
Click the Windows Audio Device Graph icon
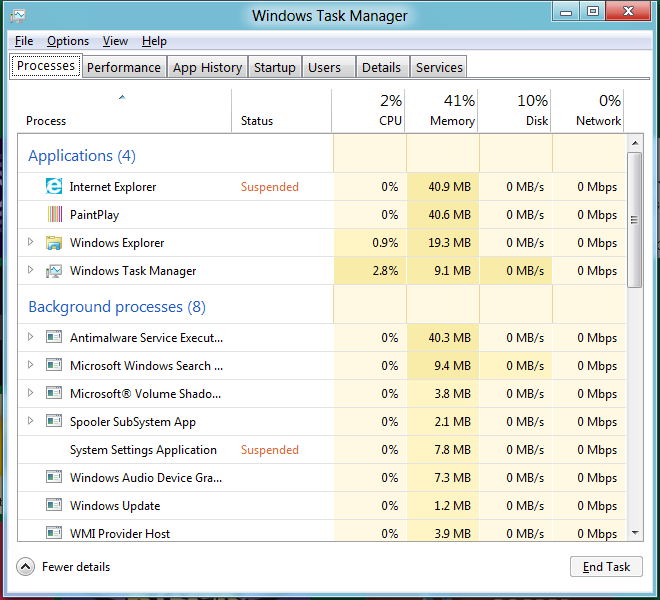point(54,477)
